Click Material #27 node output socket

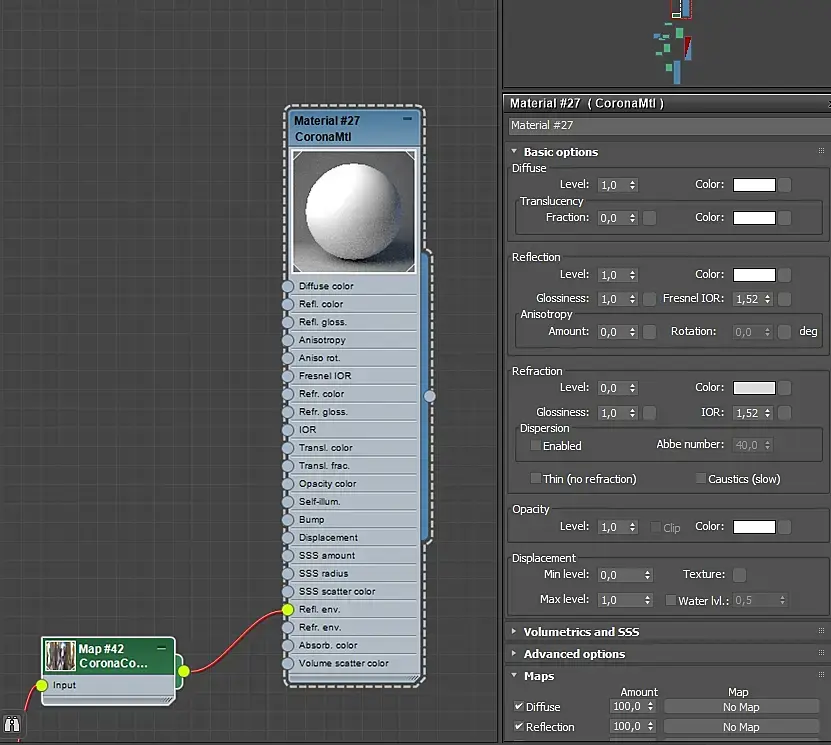[430, 396]
